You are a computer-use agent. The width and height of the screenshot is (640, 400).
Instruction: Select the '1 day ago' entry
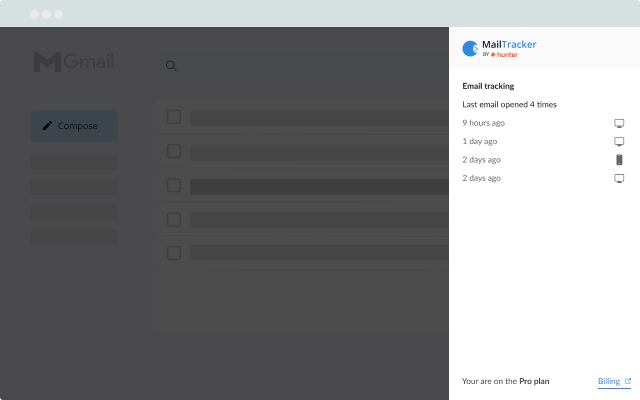(480, 141)
